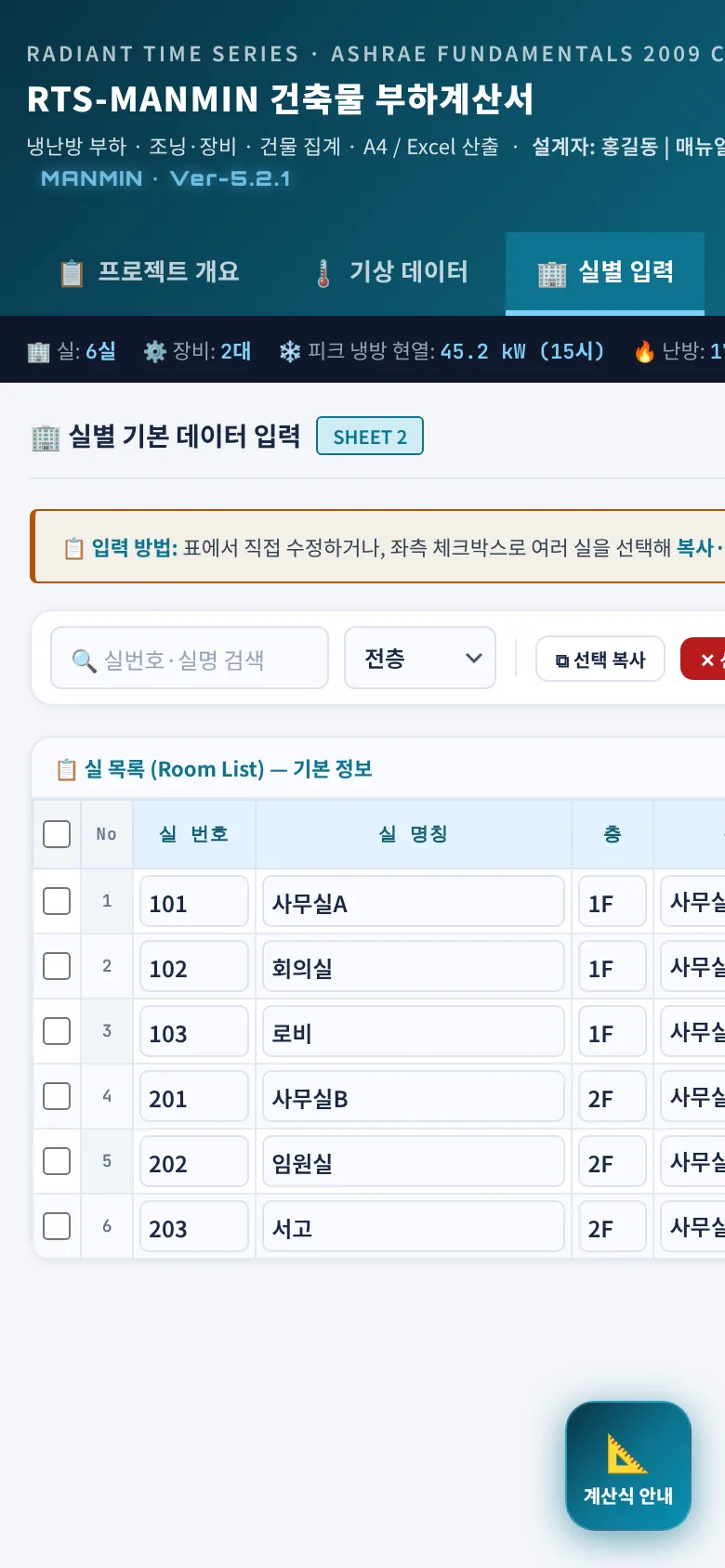Viewport: 725px width, 1568px height.
Task: Edit the room number field 201
Action: coord(194,1097)
